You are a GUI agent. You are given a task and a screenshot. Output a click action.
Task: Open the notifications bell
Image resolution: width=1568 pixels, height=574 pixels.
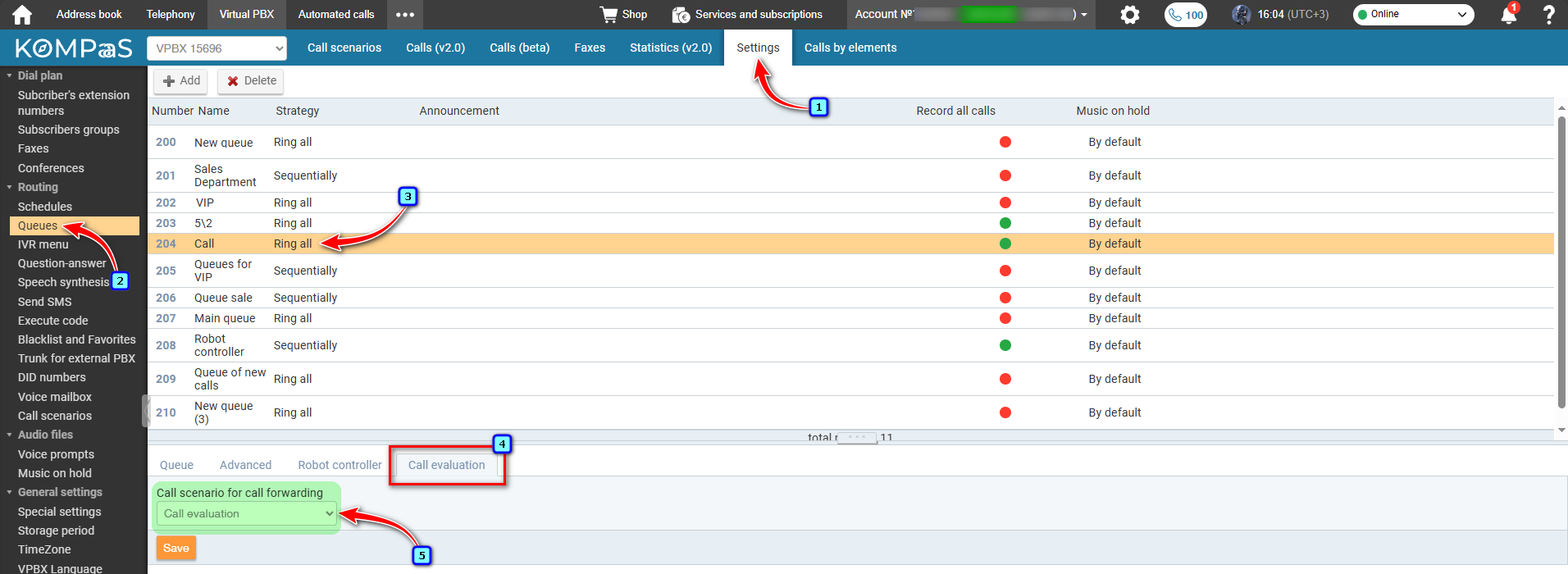[x=1508, y=14]
